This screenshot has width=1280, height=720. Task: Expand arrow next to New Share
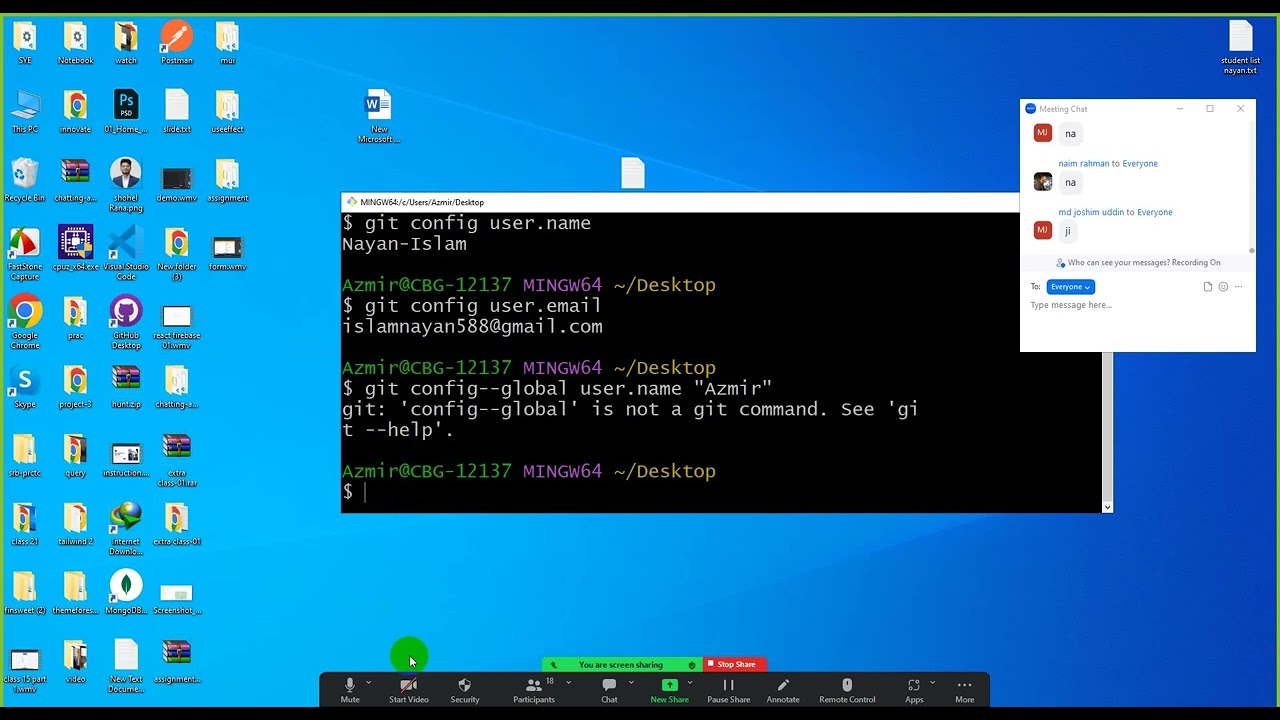point(690,683)
